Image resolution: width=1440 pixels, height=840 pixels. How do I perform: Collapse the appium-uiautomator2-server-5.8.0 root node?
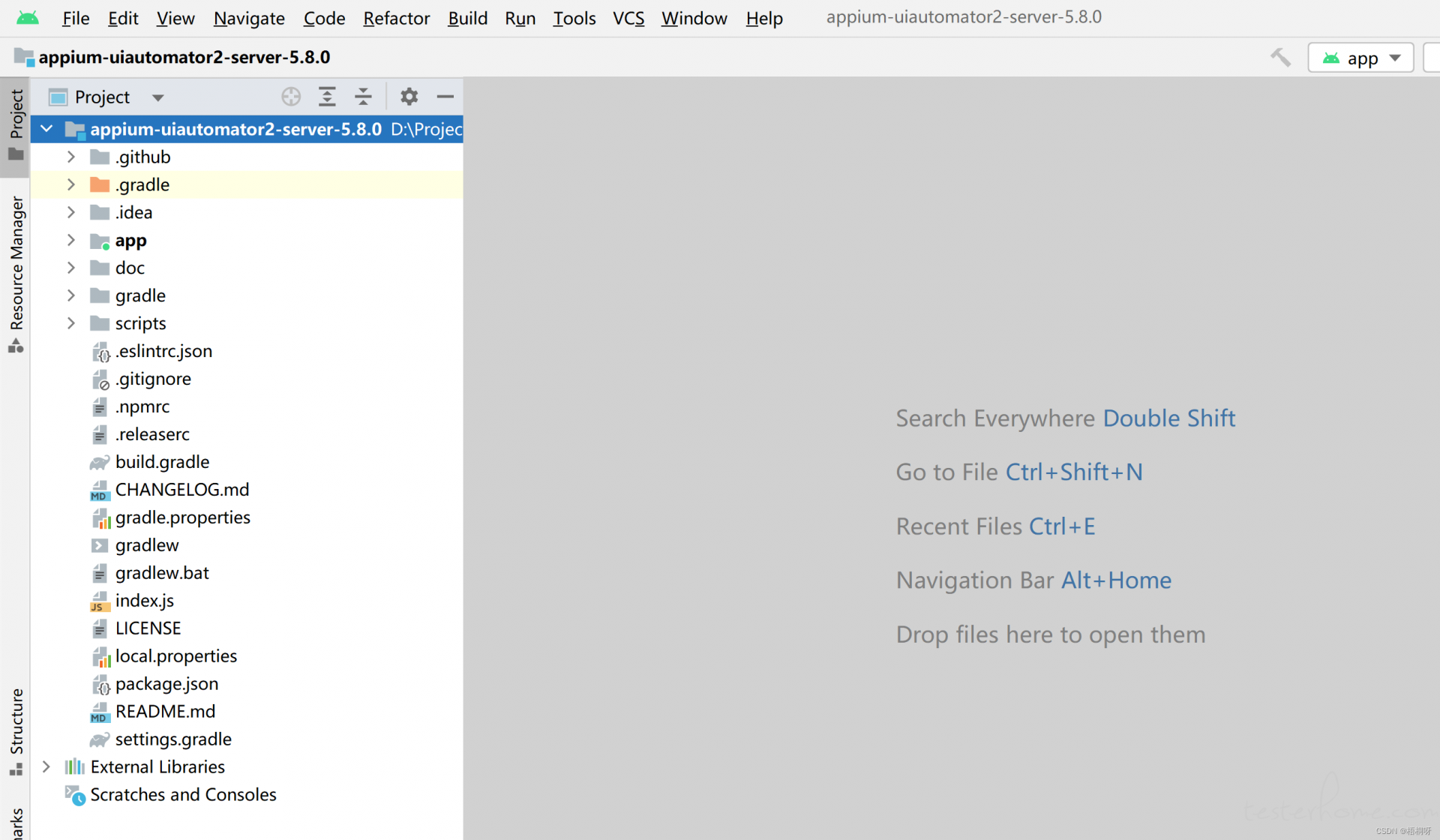(x=46, y=129)
